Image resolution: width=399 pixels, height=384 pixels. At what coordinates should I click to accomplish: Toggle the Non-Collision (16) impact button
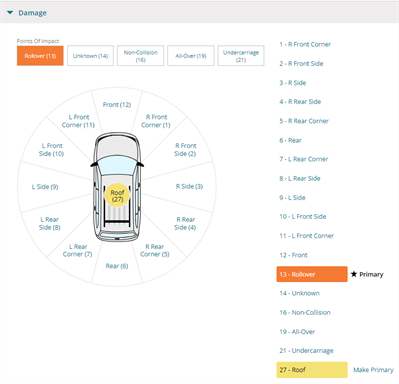coord(140,56)
